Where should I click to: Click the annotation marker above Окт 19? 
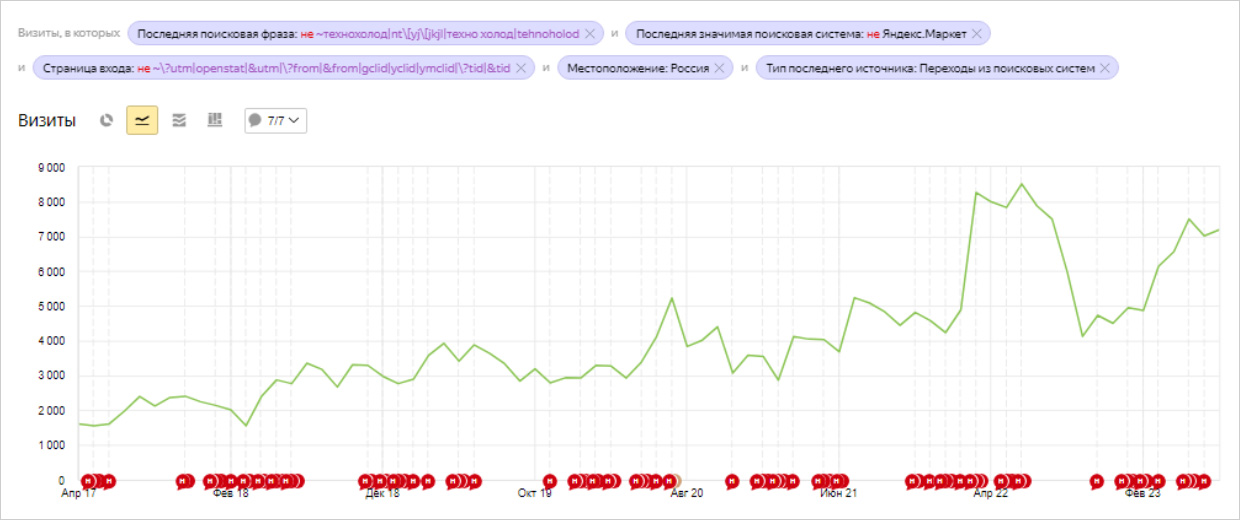click(x=549, y=481)
